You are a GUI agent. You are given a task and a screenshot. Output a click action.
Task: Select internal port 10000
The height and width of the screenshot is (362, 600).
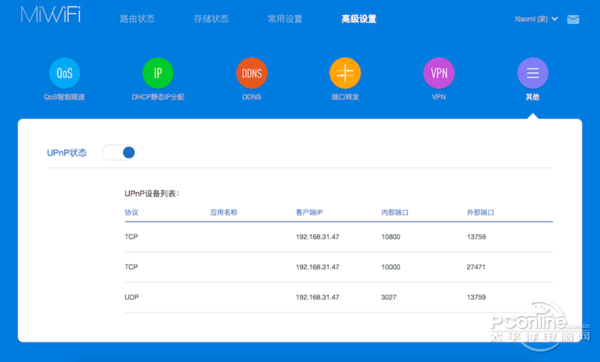pos(391,267)
